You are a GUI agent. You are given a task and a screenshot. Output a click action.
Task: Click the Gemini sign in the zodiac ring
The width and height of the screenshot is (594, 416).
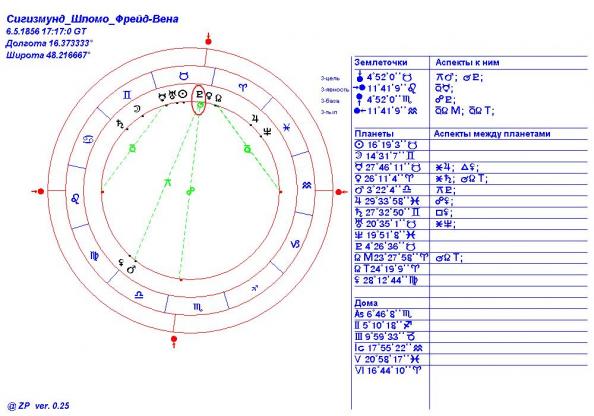click(x=127, y=95)
